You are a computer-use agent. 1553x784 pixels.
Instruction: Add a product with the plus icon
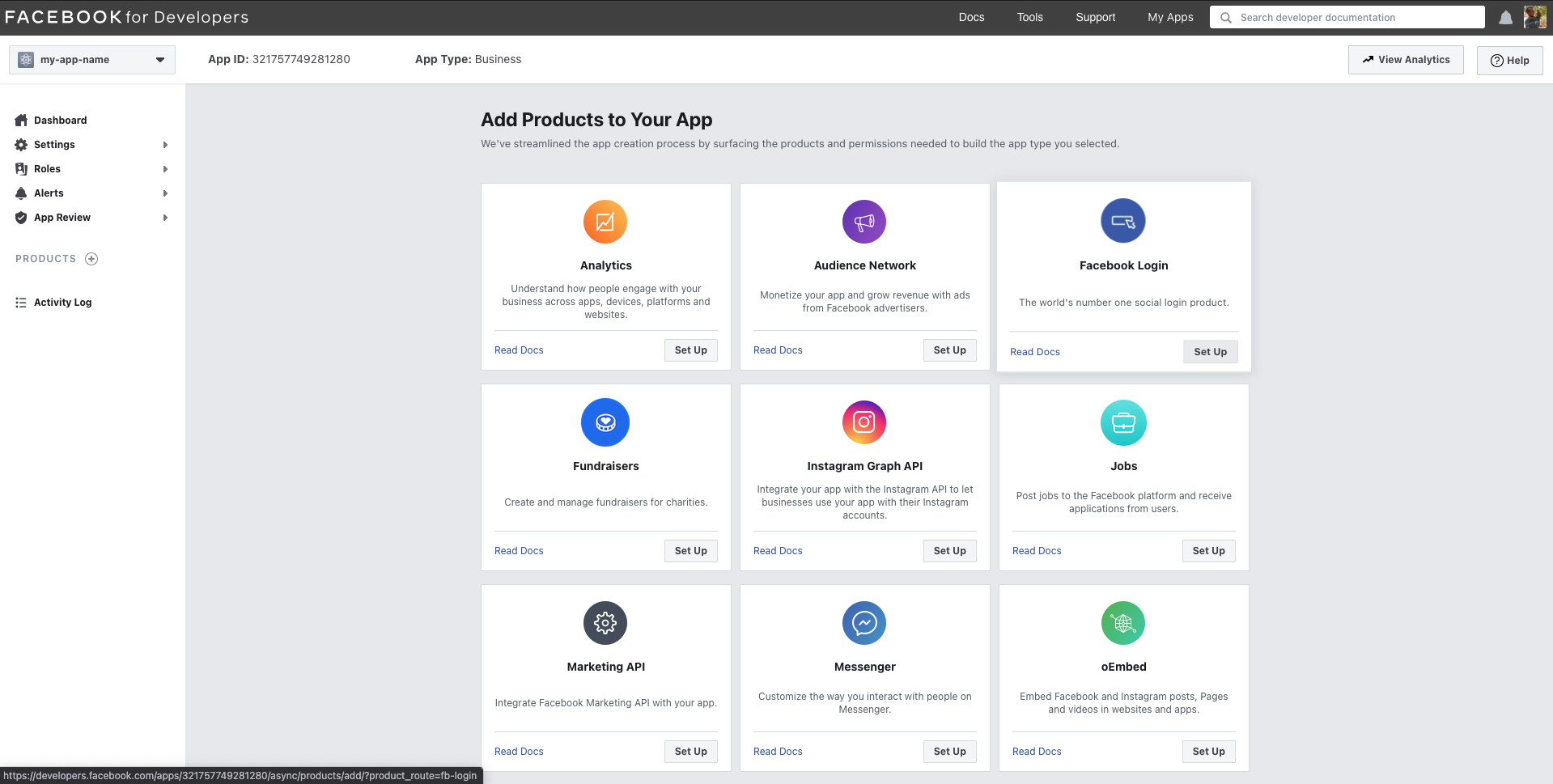[x=91, y=259]
